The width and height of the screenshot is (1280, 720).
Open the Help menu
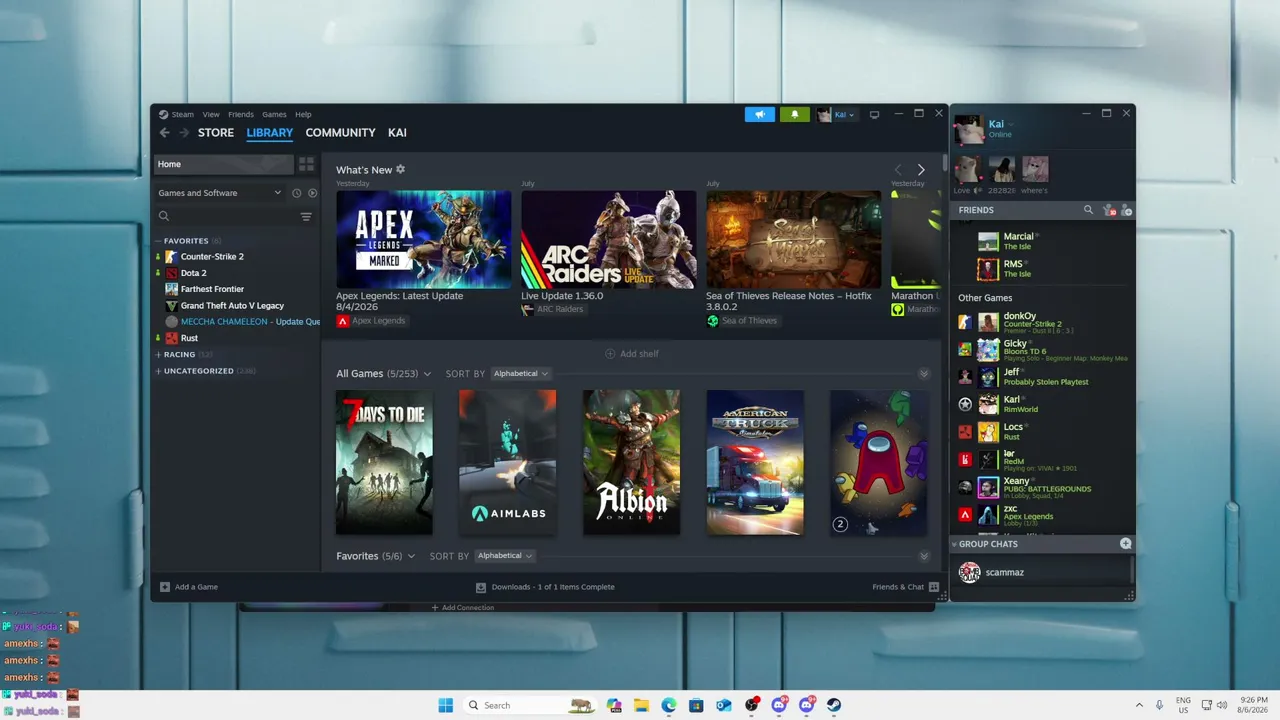tap(303, 114)
